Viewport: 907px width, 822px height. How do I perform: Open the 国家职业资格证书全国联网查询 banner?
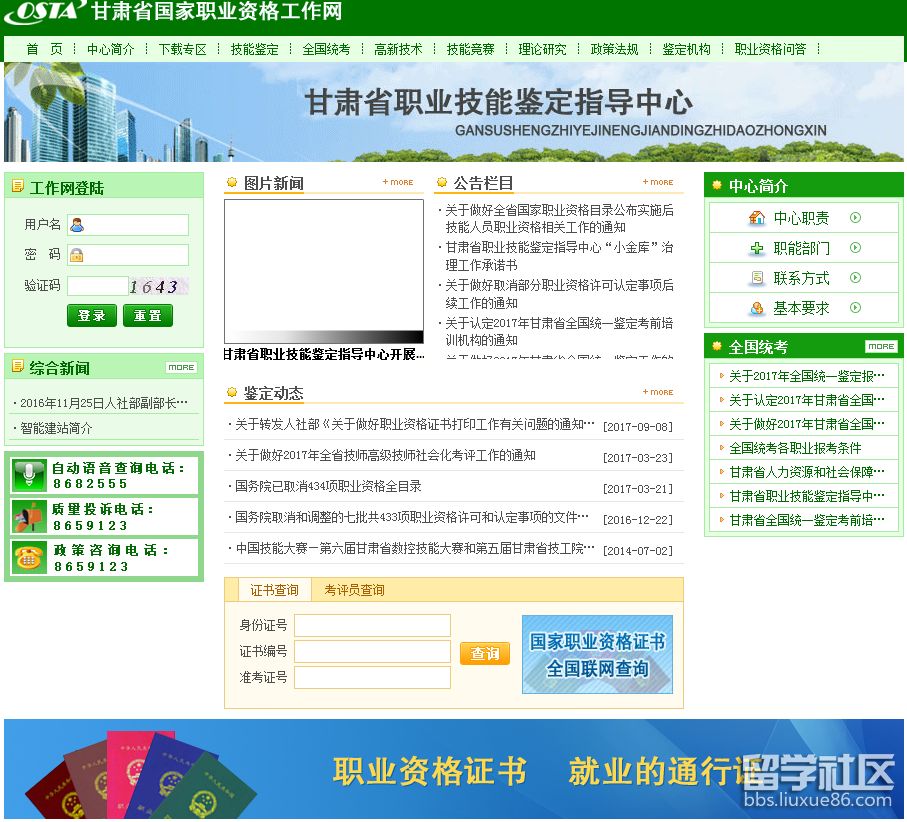click(x=598, y=654)
